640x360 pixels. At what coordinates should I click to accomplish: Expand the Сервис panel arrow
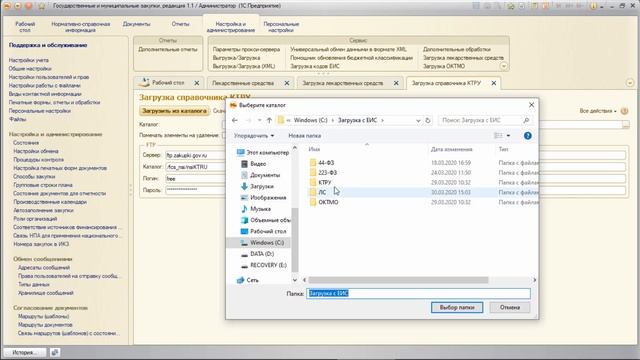(504, 66)
